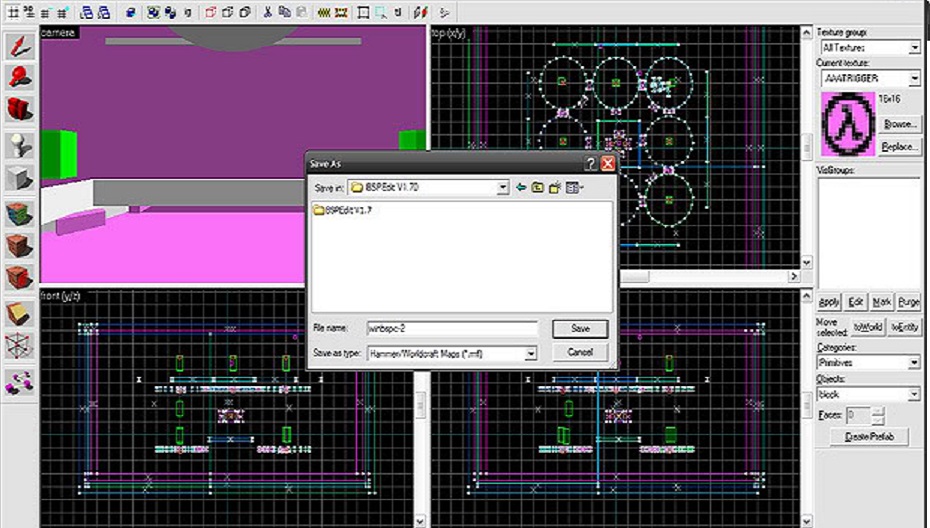The image size is (930, 528).
Task: Activate the wireframe Vertex manipulation tool
Action: (x=19, y=346)
